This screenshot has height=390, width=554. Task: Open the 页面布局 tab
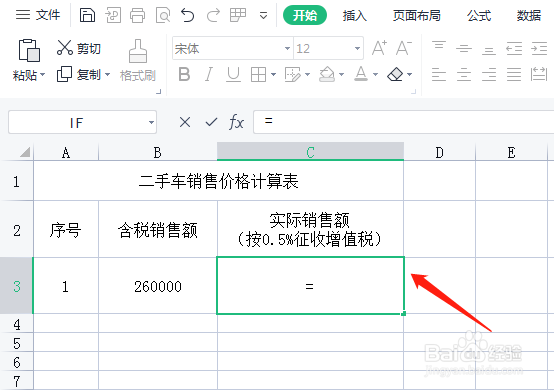[417, 16]
